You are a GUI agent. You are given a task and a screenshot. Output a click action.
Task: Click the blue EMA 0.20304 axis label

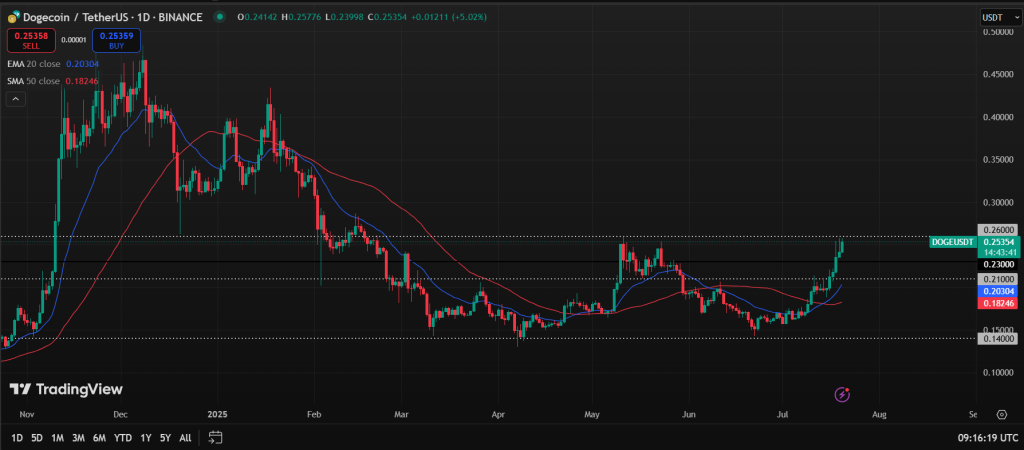tap(999, 291)
